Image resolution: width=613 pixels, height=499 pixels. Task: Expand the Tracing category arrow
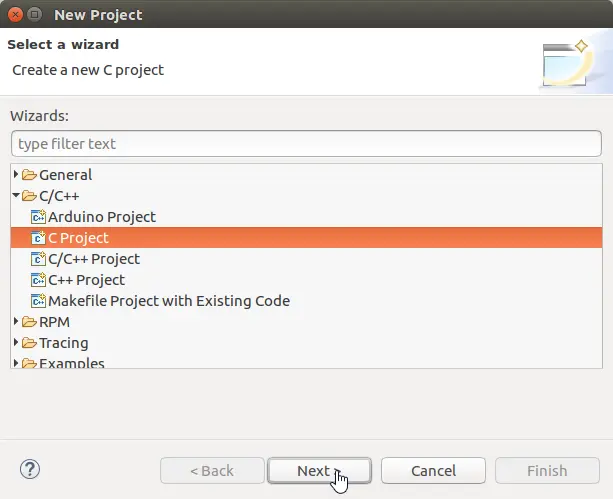16,343
